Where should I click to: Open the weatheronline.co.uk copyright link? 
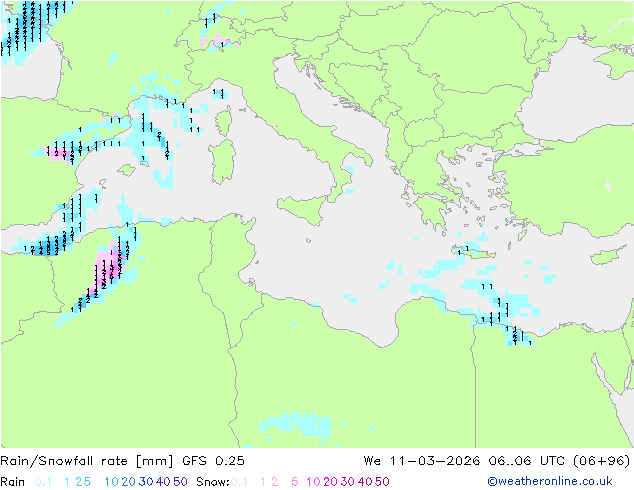[x=550, y=481]
